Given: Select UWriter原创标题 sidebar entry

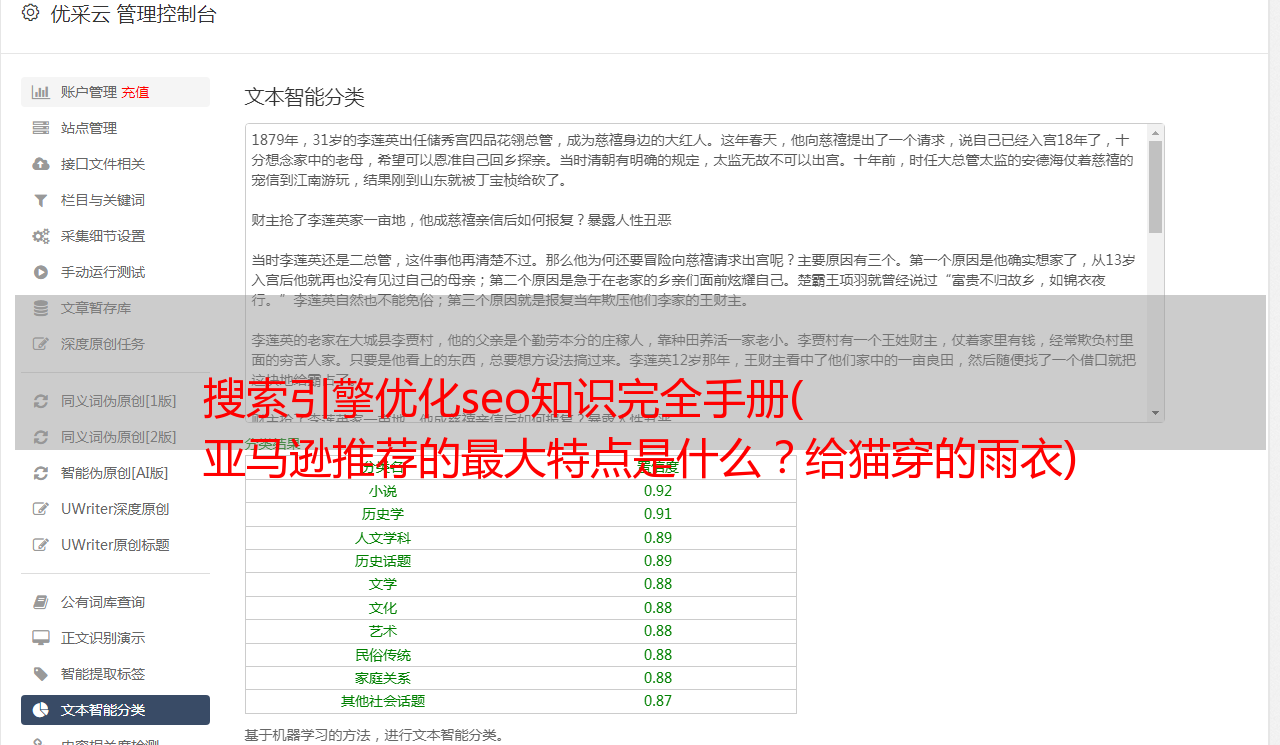Looking at the screenshot, I should [x=115, y=545].
